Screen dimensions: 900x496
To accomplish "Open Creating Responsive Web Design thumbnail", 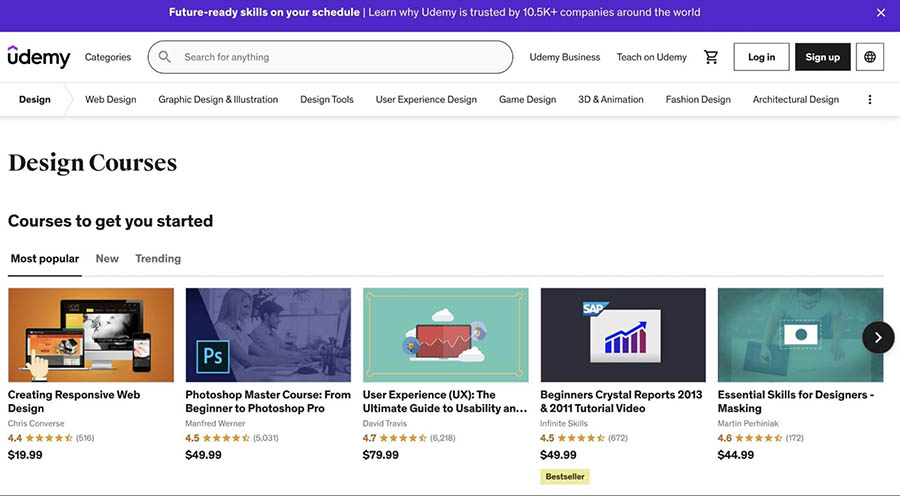I will tap(91, 335).
